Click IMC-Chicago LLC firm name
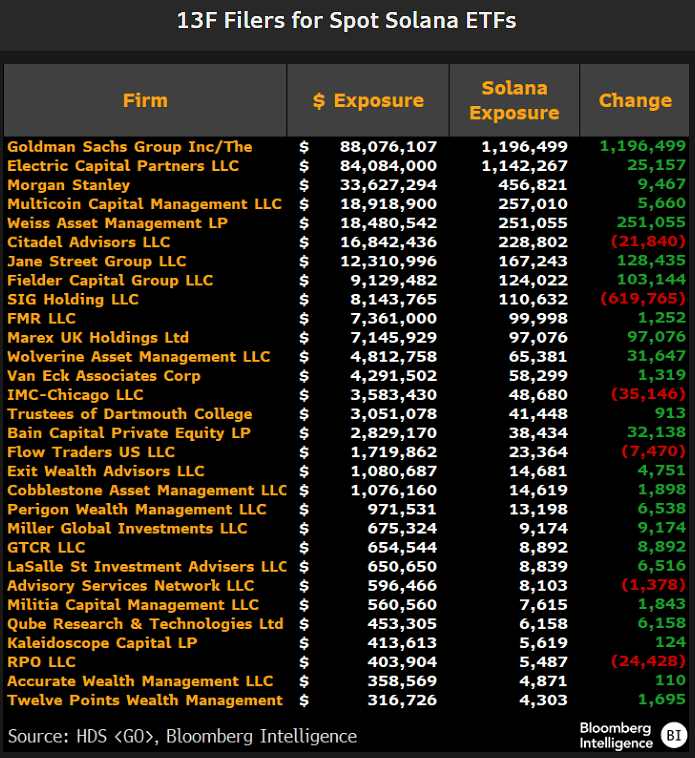 pyautogui.click(x=75, y=395)
